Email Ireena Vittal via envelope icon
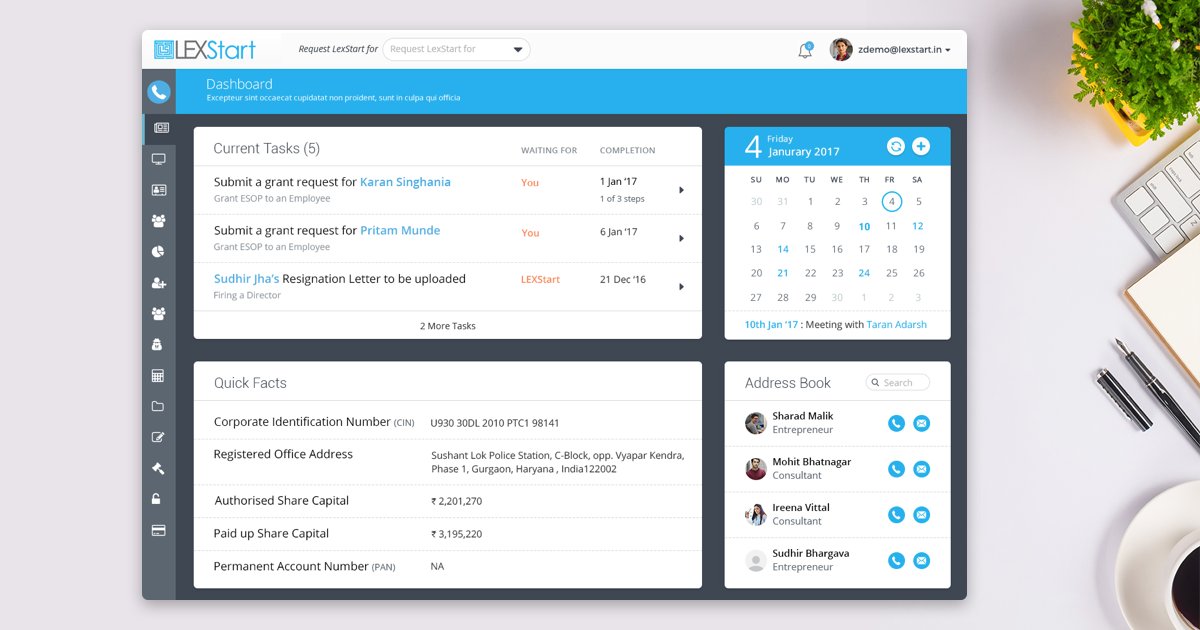Viewport: 1200px width, 630px height. tap(921, 515)
